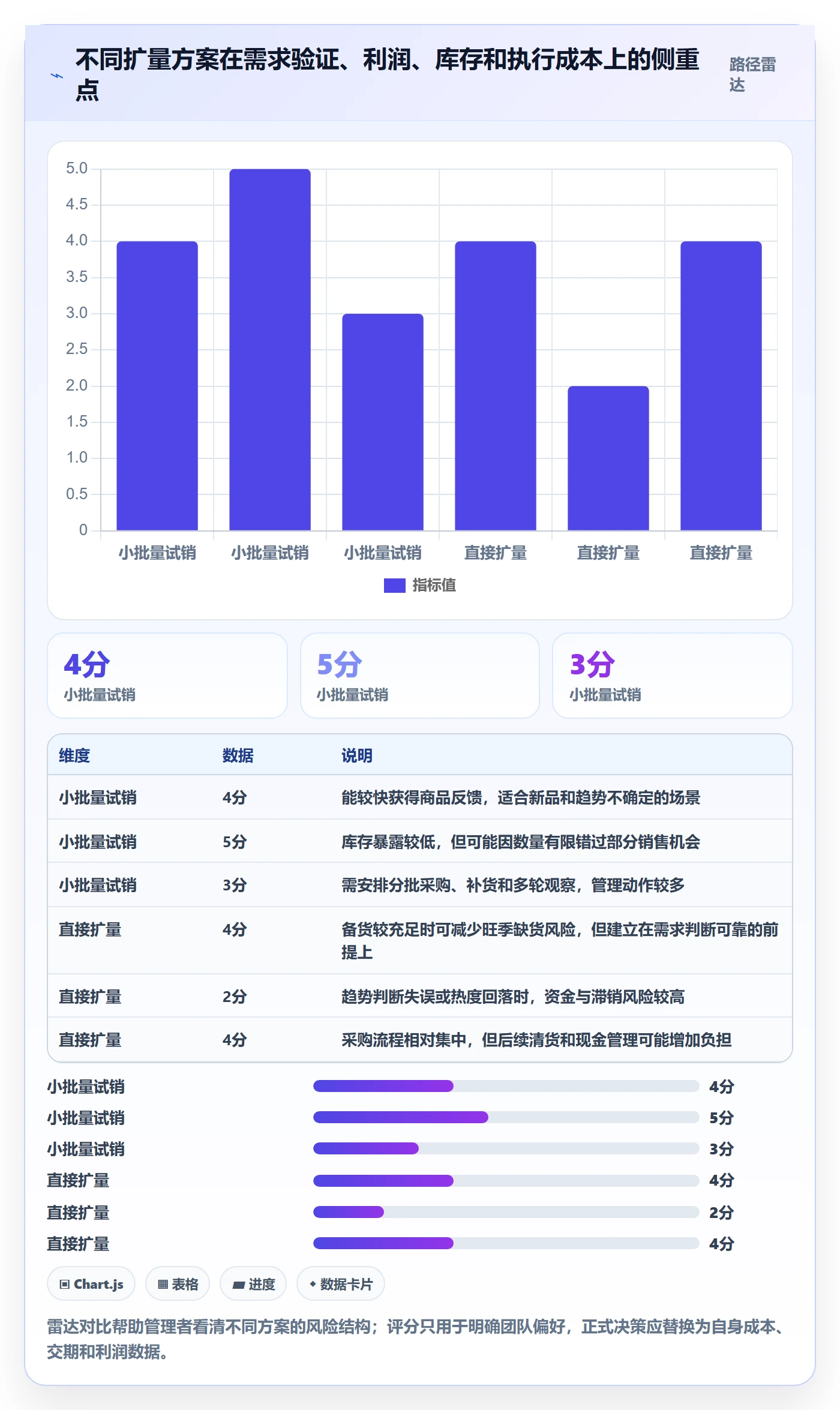Click the 直接扩量 chart bar reaching 2.0

608,458
